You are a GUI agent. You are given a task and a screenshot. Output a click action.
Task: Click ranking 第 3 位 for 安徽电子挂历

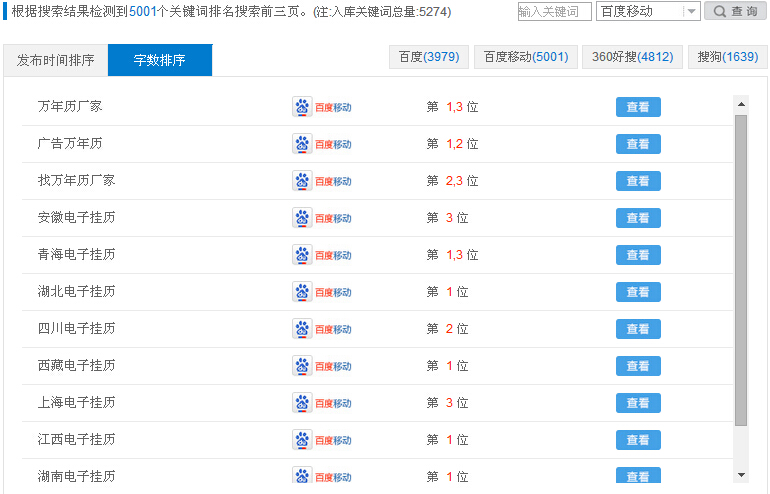(x=447, y=218)
